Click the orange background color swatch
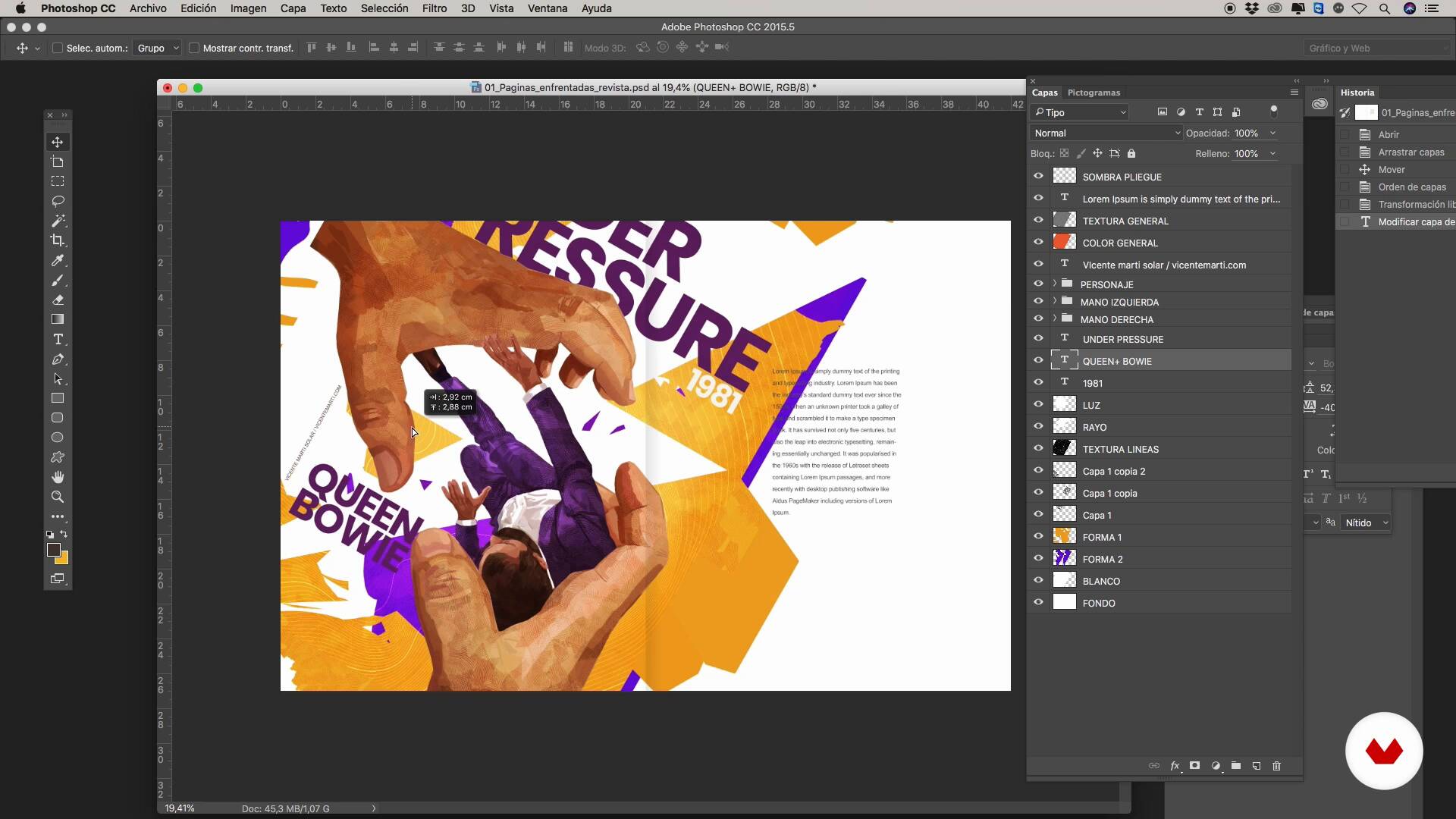The width and height of the screenshot is (1456, 819). tap(63, 560)
